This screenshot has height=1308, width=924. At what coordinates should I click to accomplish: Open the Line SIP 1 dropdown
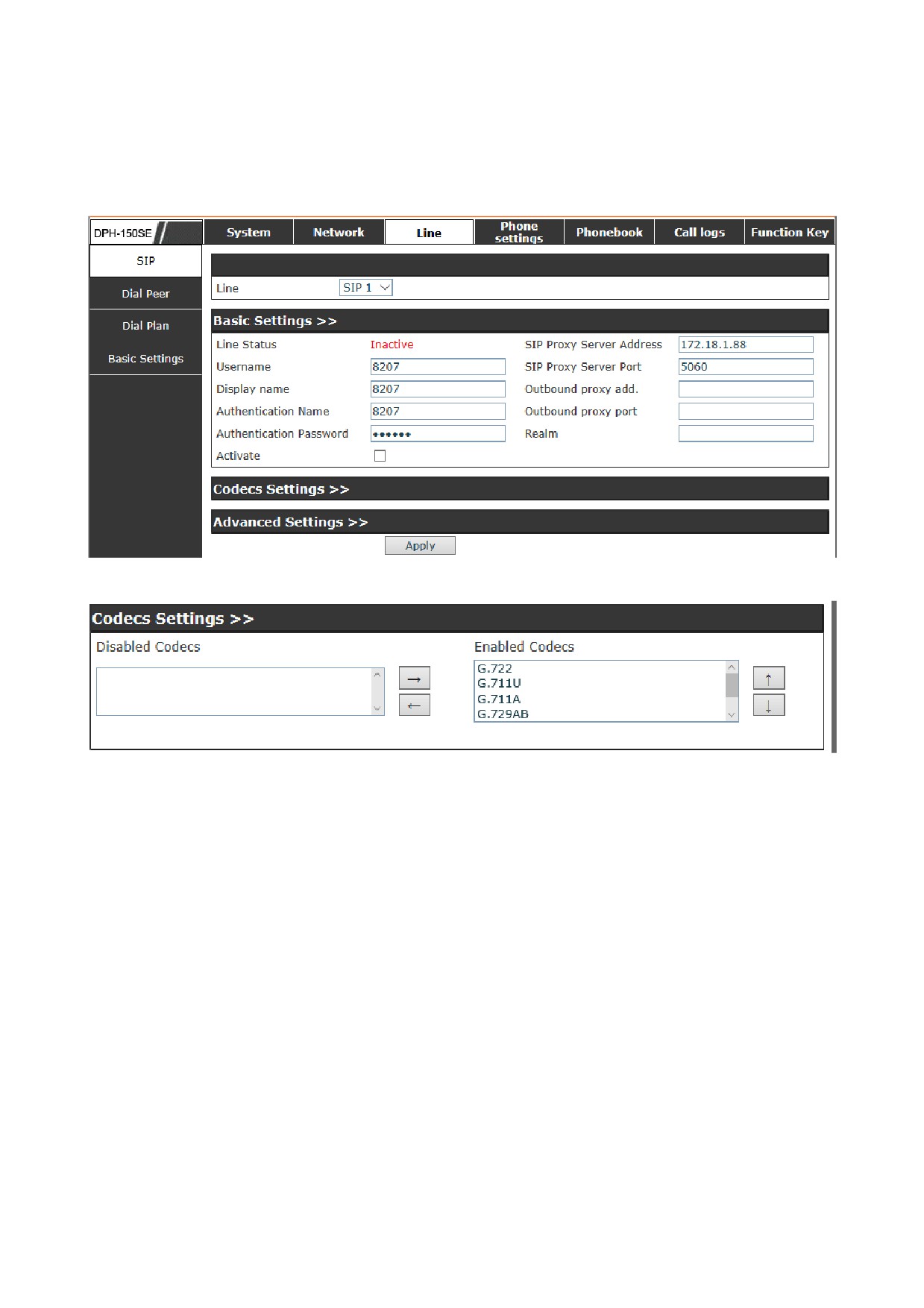tap(365, 288)
